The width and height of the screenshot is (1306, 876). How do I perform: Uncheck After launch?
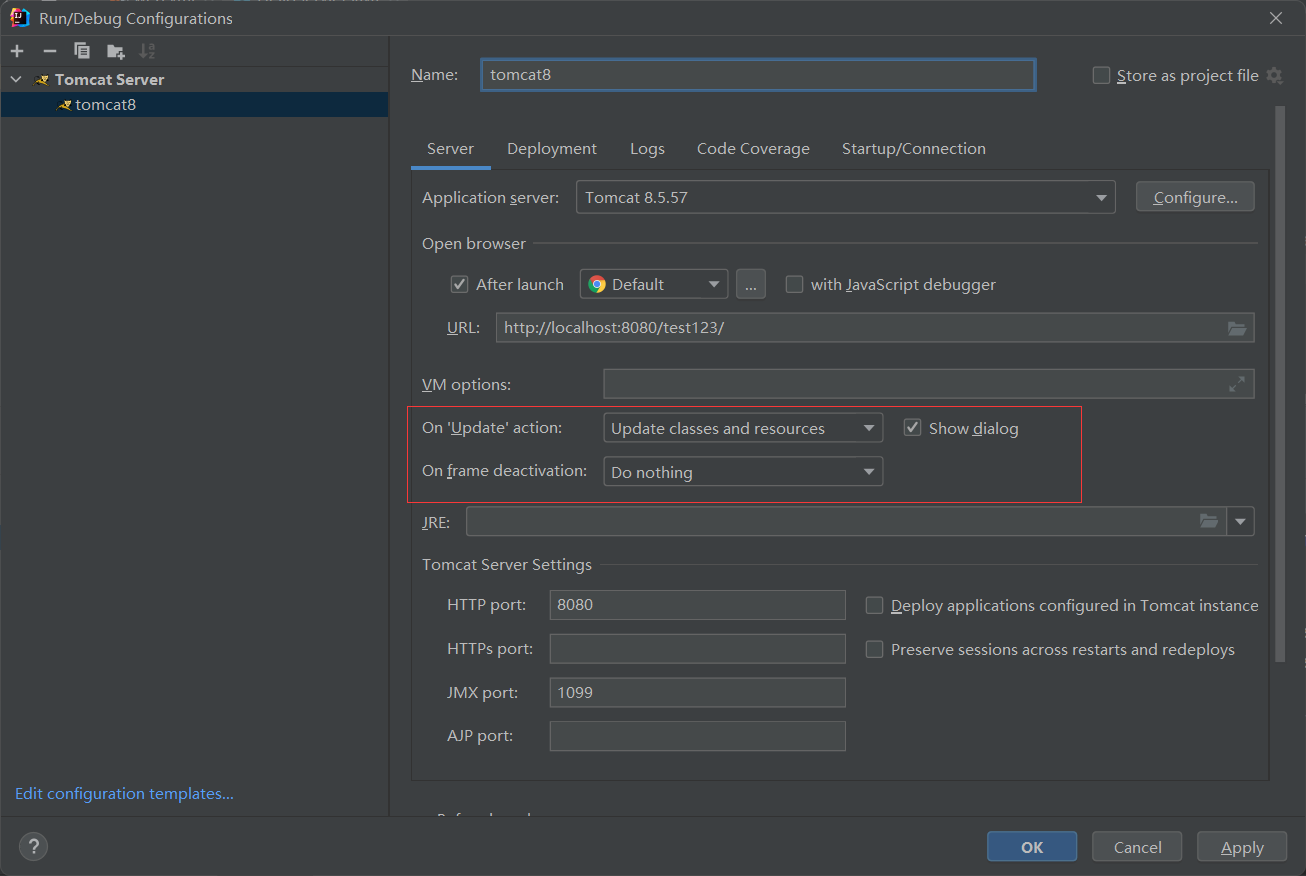pyautogui.click(x=459, y=284)
